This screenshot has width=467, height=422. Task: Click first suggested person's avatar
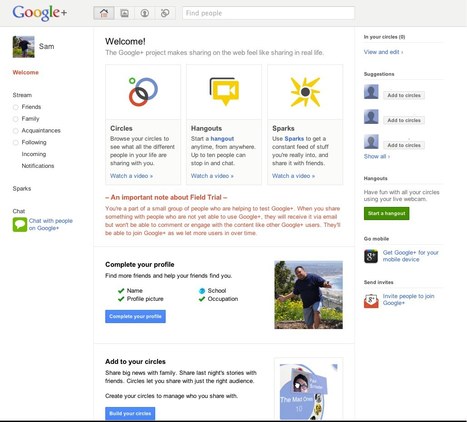coord(371,92)
